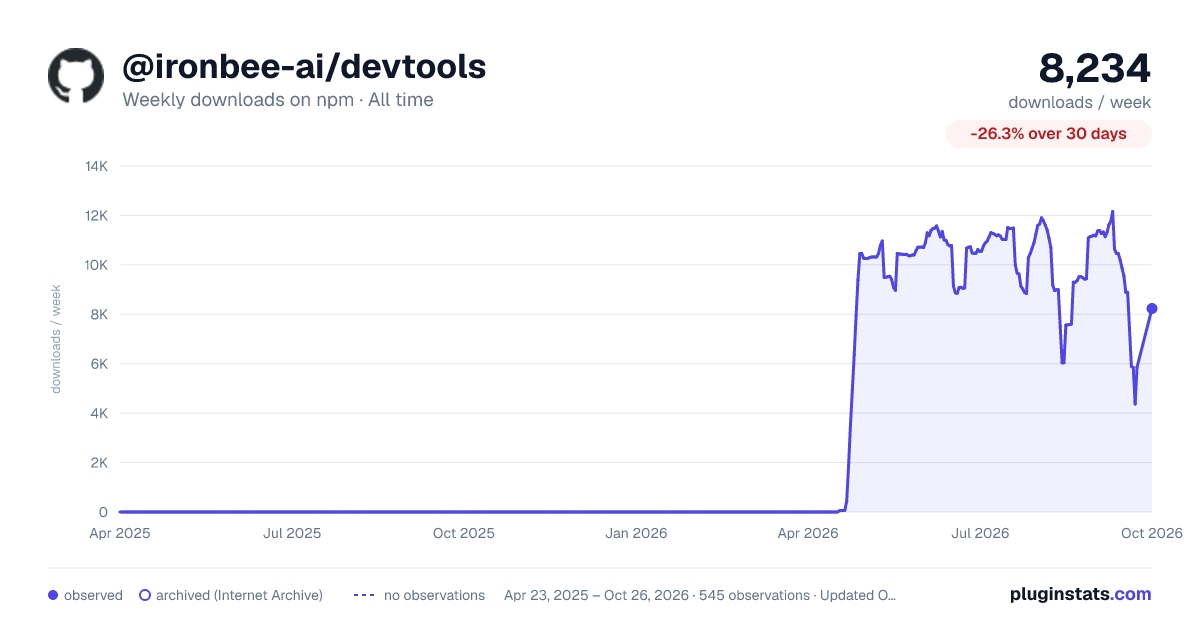This screenshot has height=630, width=1200.
Task: Click the 'downloads / week' label under the count
Action: click(1080, 102)
